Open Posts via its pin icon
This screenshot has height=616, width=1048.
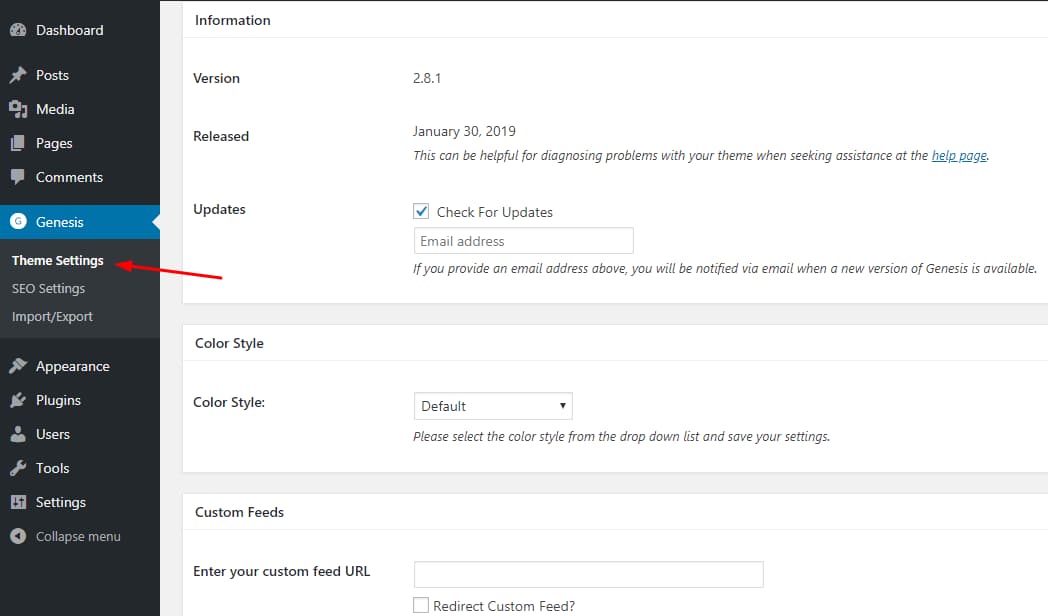click(18, 74)
